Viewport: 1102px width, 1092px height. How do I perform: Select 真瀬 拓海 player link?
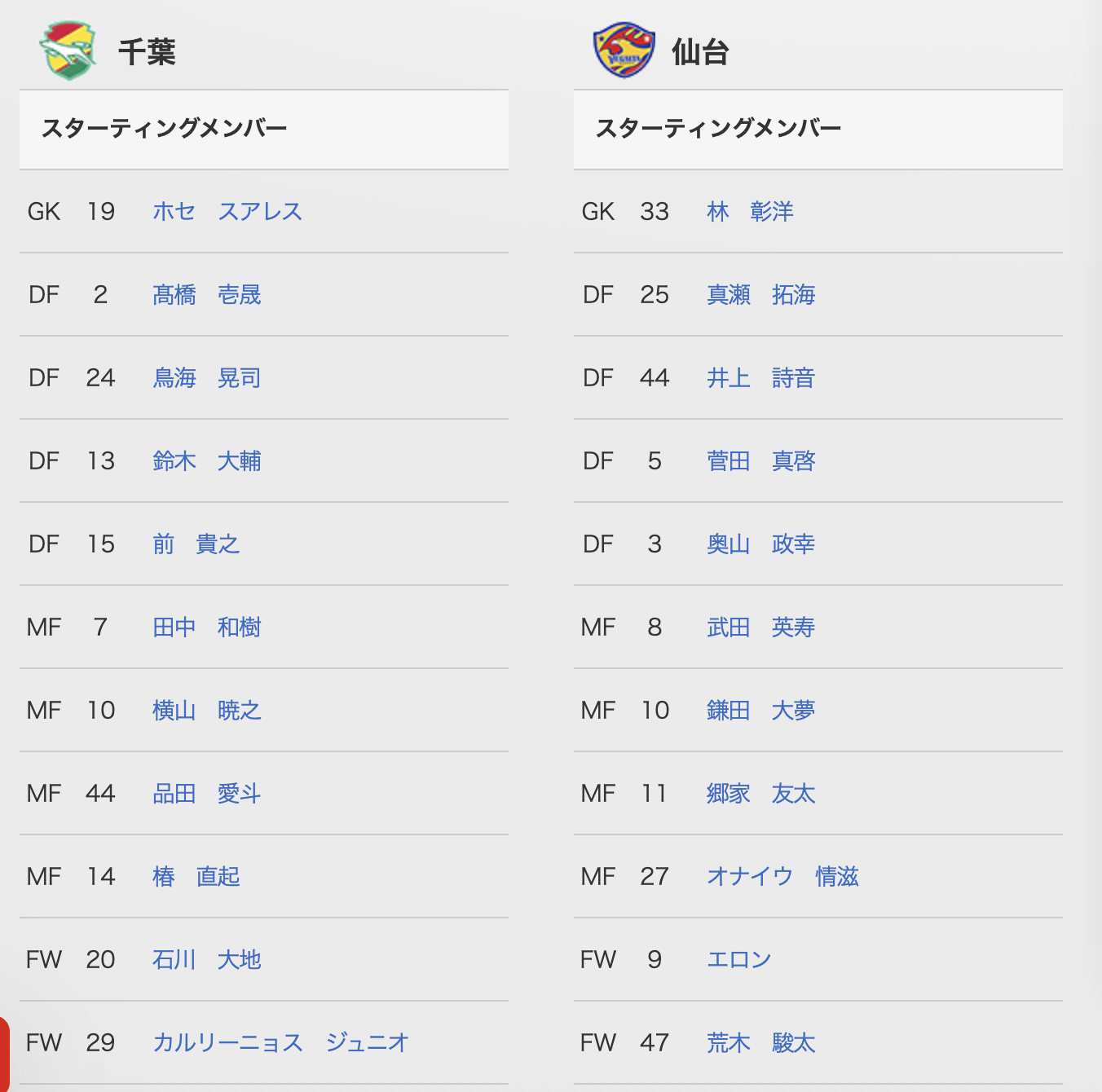click(761, 295)
